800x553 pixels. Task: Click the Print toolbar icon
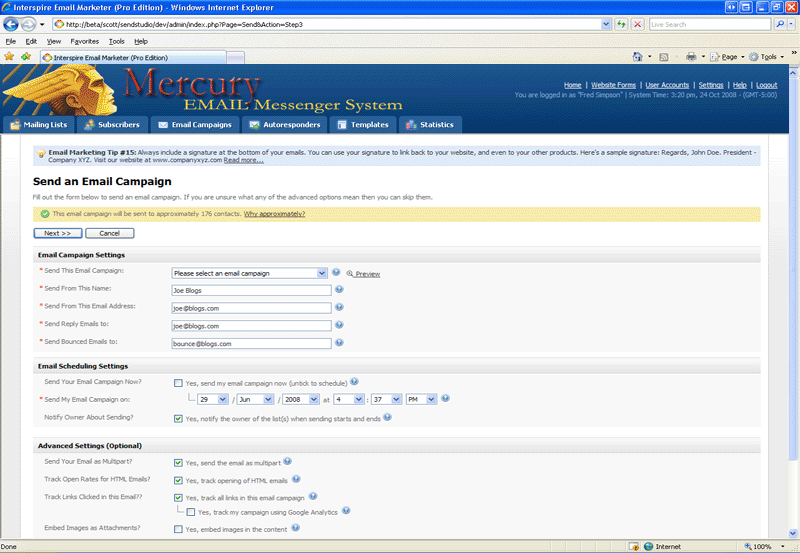[x=691, y=57]
